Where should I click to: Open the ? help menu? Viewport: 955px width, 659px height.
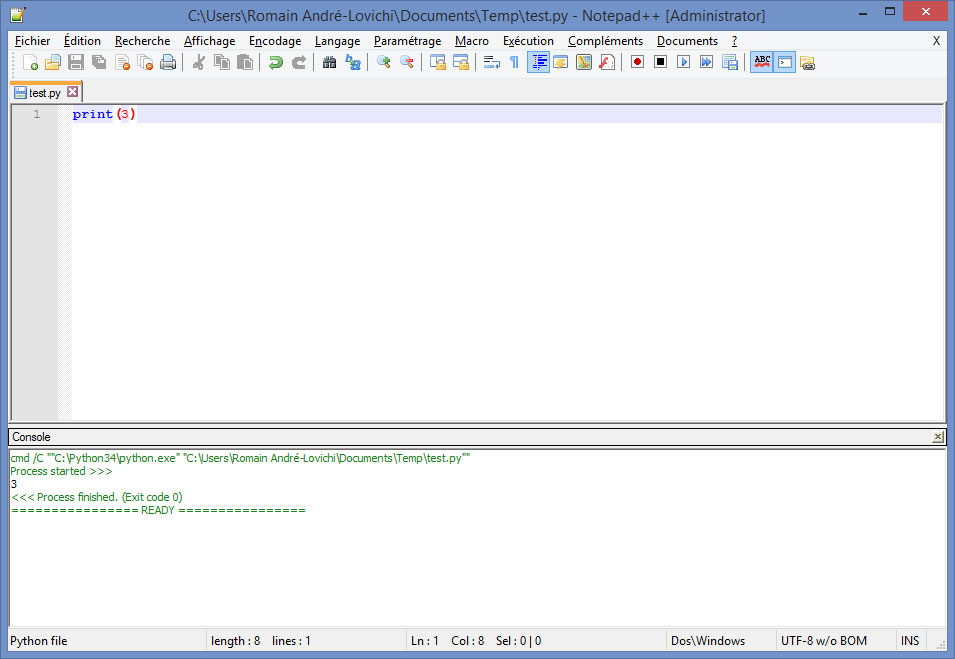click(735, 41)
